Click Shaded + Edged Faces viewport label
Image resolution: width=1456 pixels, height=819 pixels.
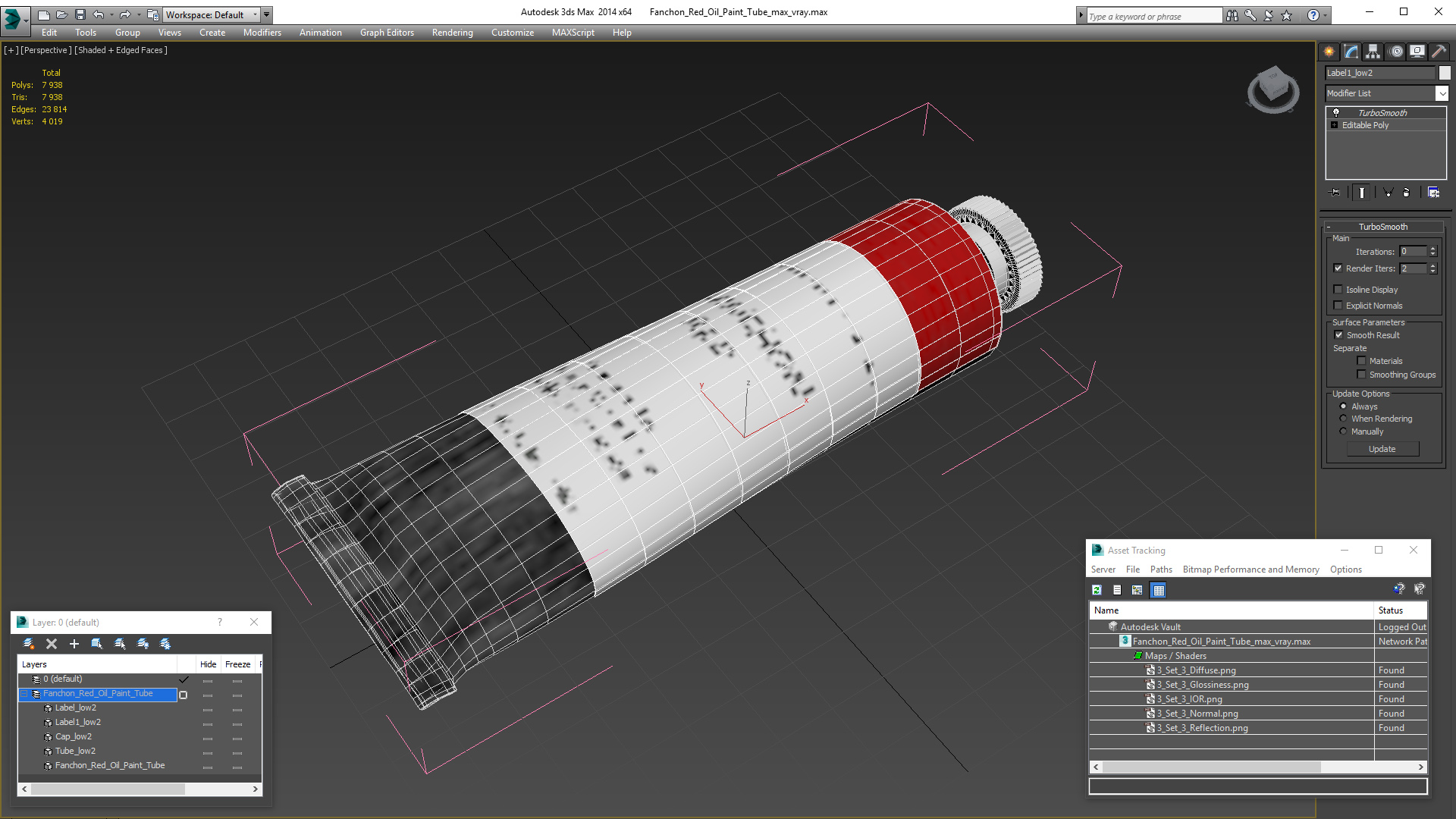tap(121, 50)
